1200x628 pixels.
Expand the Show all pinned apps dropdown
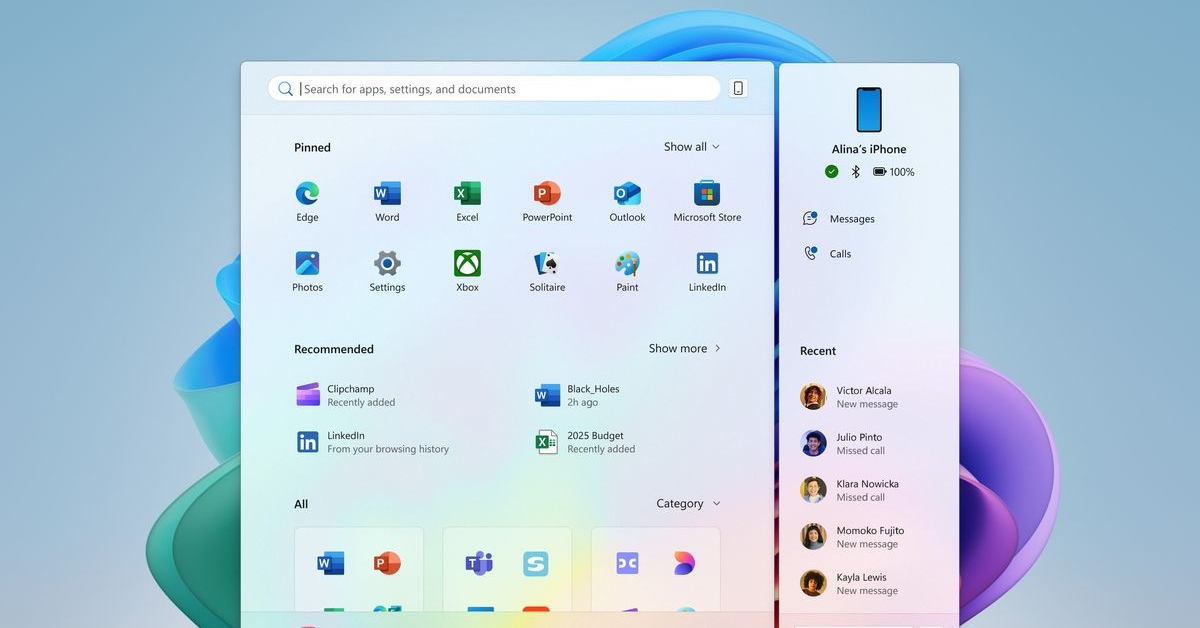click(691, 147)
